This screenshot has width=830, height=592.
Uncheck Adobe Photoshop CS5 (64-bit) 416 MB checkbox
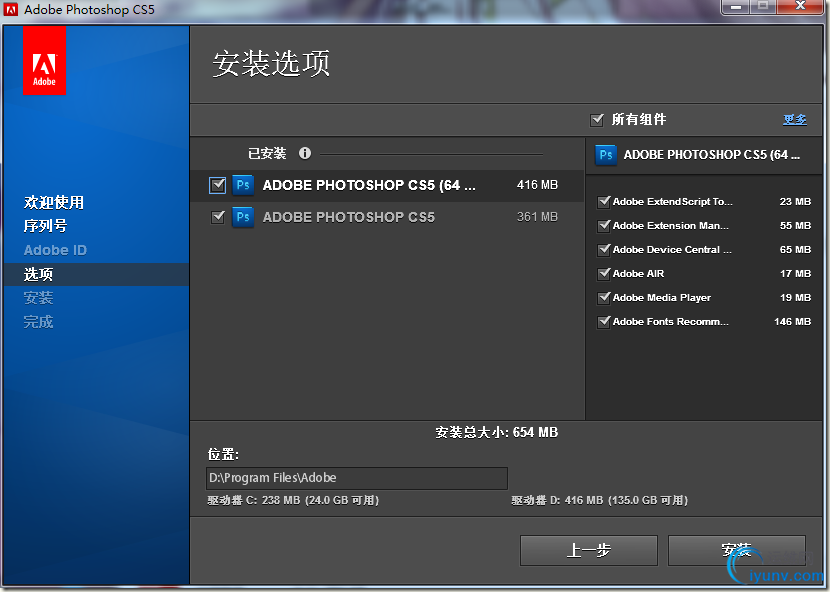[x=218, y=185]
